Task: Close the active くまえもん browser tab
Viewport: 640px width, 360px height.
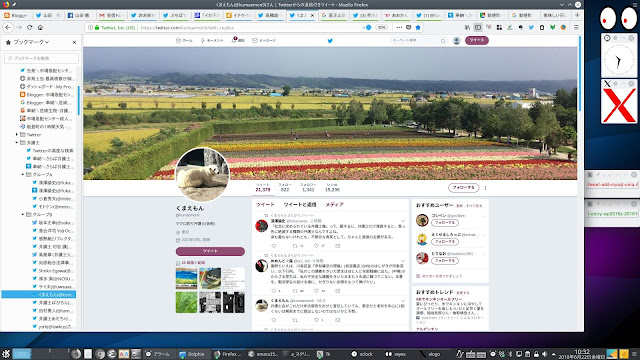Action: point(313,15)
